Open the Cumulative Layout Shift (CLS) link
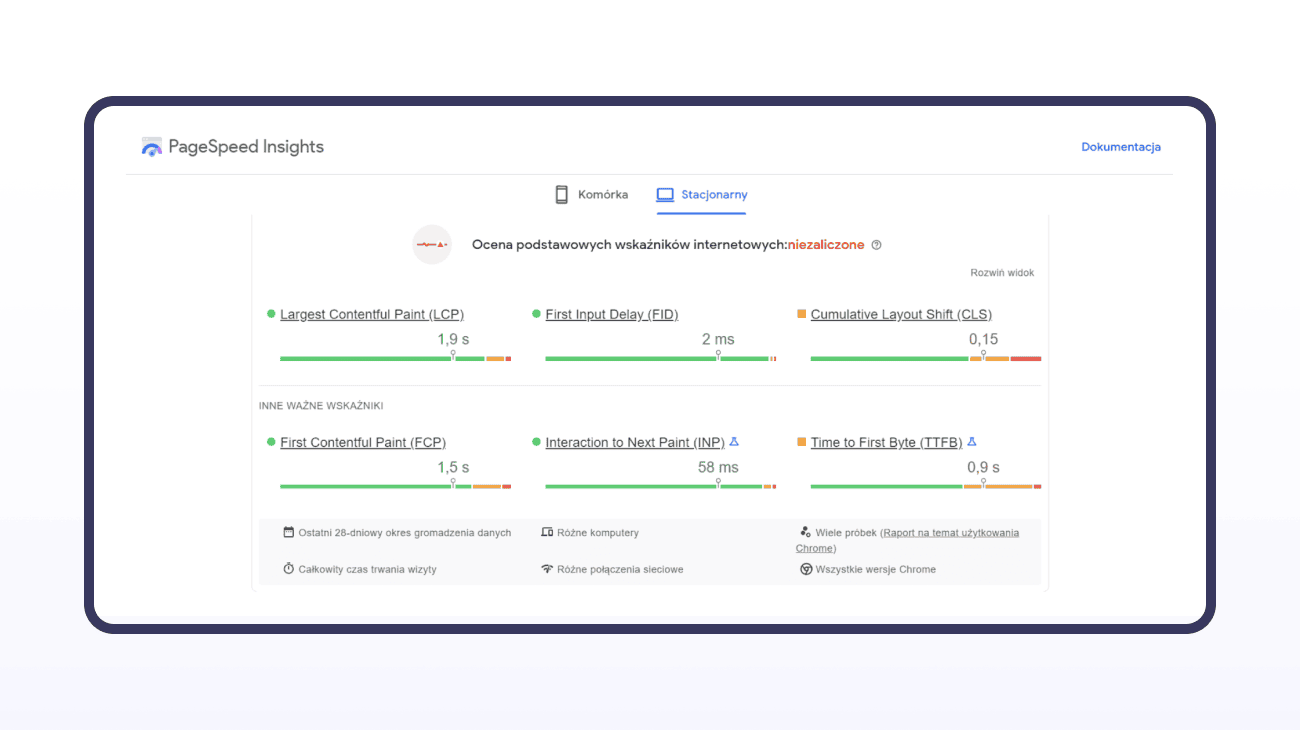Image resolution: width=1300 pixels, height=730 pixels. pos(901,314)
